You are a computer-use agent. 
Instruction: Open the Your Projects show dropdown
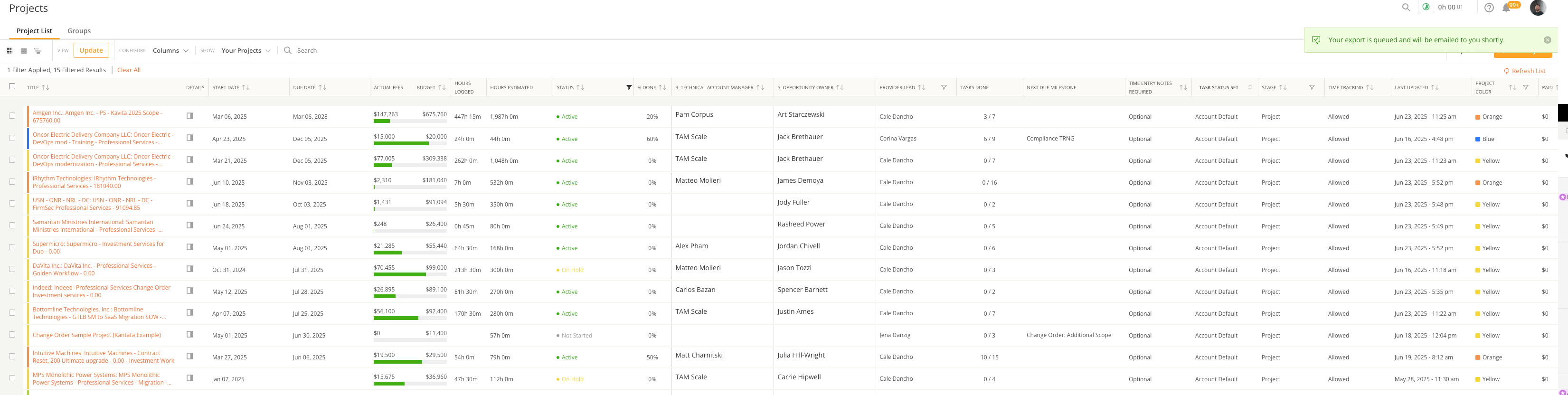point(246,50)
